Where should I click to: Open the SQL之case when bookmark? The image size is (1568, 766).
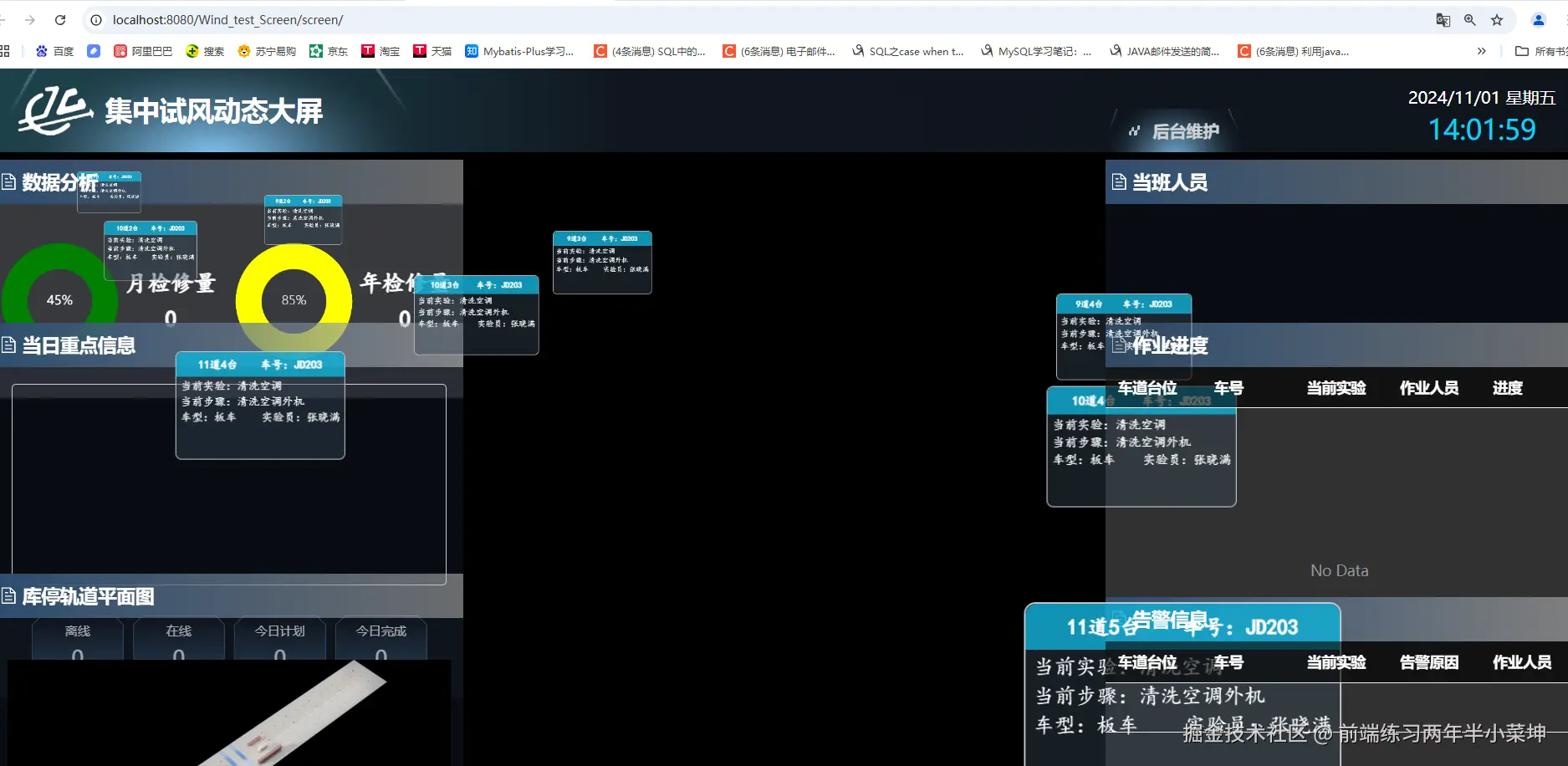(x=907, y=51)
